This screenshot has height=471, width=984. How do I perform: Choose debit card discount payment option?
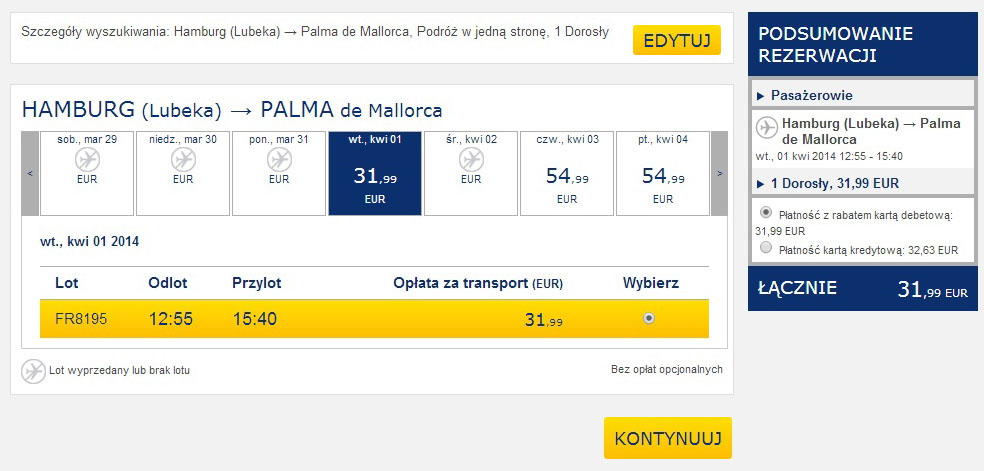point(765,211)
